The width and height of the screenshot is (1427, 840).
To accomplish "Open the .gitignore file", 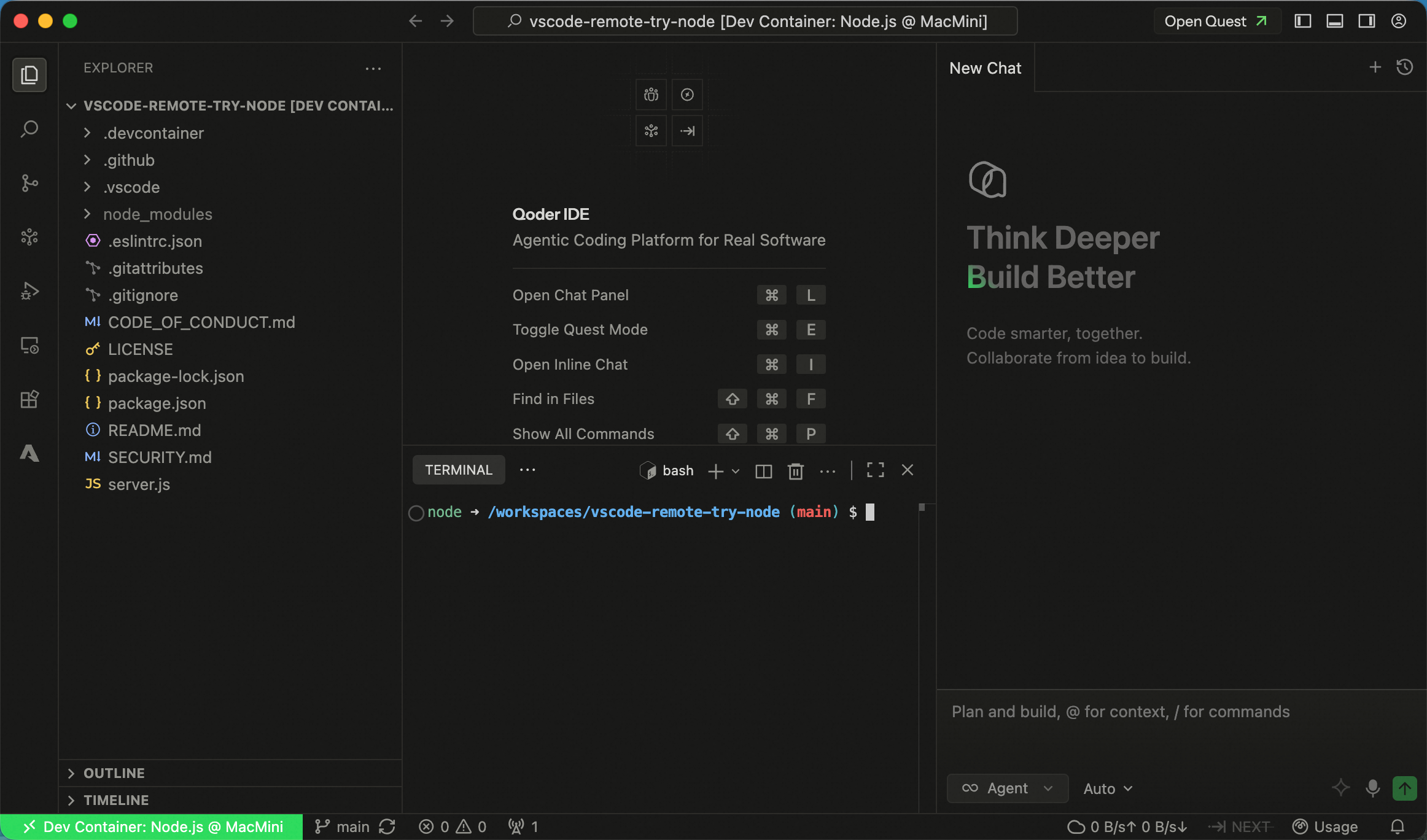I will (230, 295).
